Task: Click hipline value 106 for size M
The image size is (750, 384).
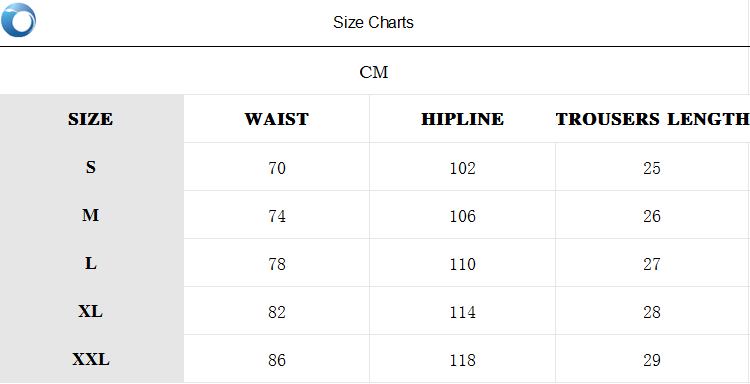Action: [x=463, y=217]
